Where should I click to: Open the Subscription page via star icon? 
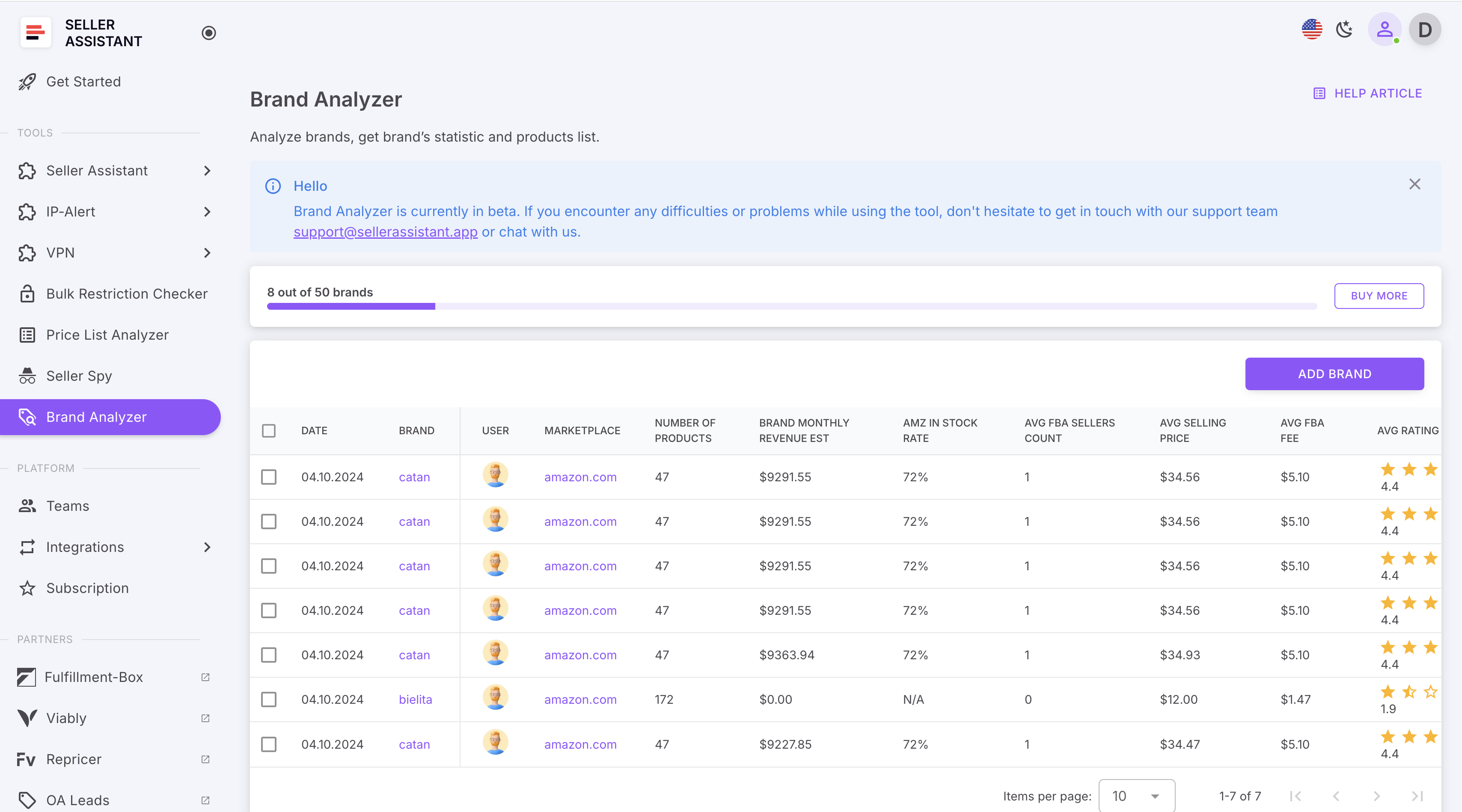(x=27, y=588)
